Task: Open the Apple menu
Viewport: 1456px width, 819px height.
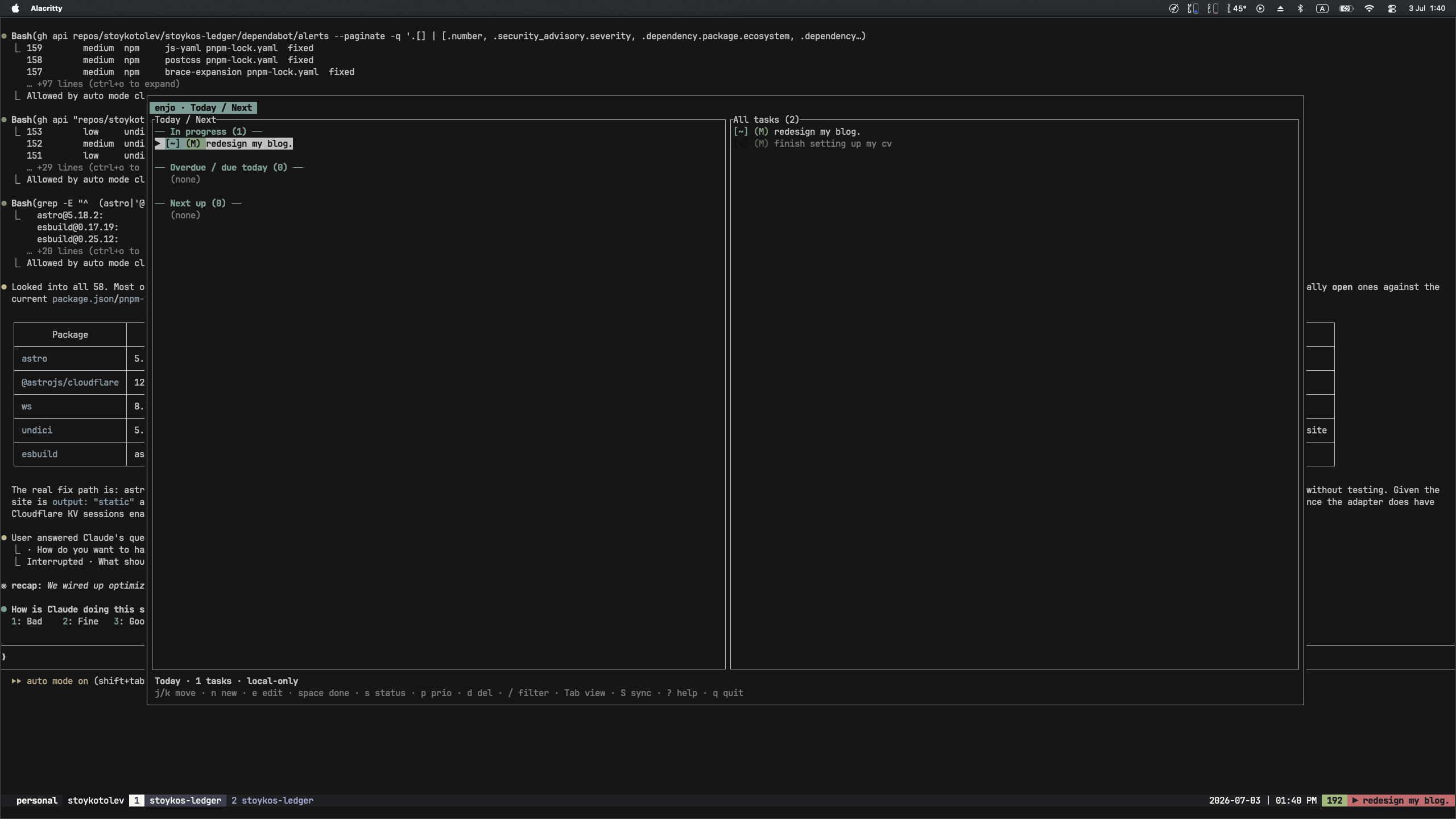Action: pos(15,8)
